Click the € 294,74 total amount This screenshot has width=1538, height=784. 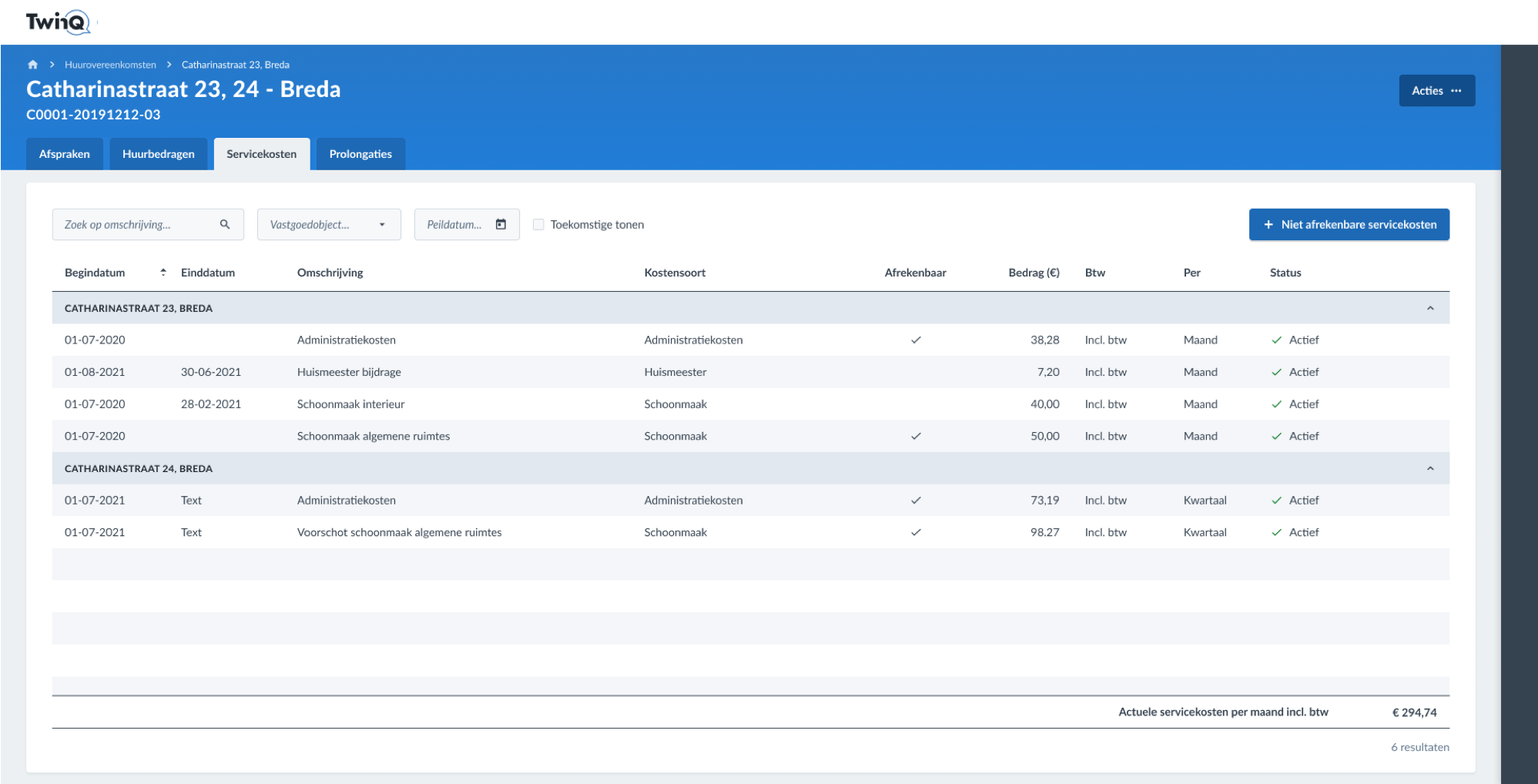(1414, 712)
